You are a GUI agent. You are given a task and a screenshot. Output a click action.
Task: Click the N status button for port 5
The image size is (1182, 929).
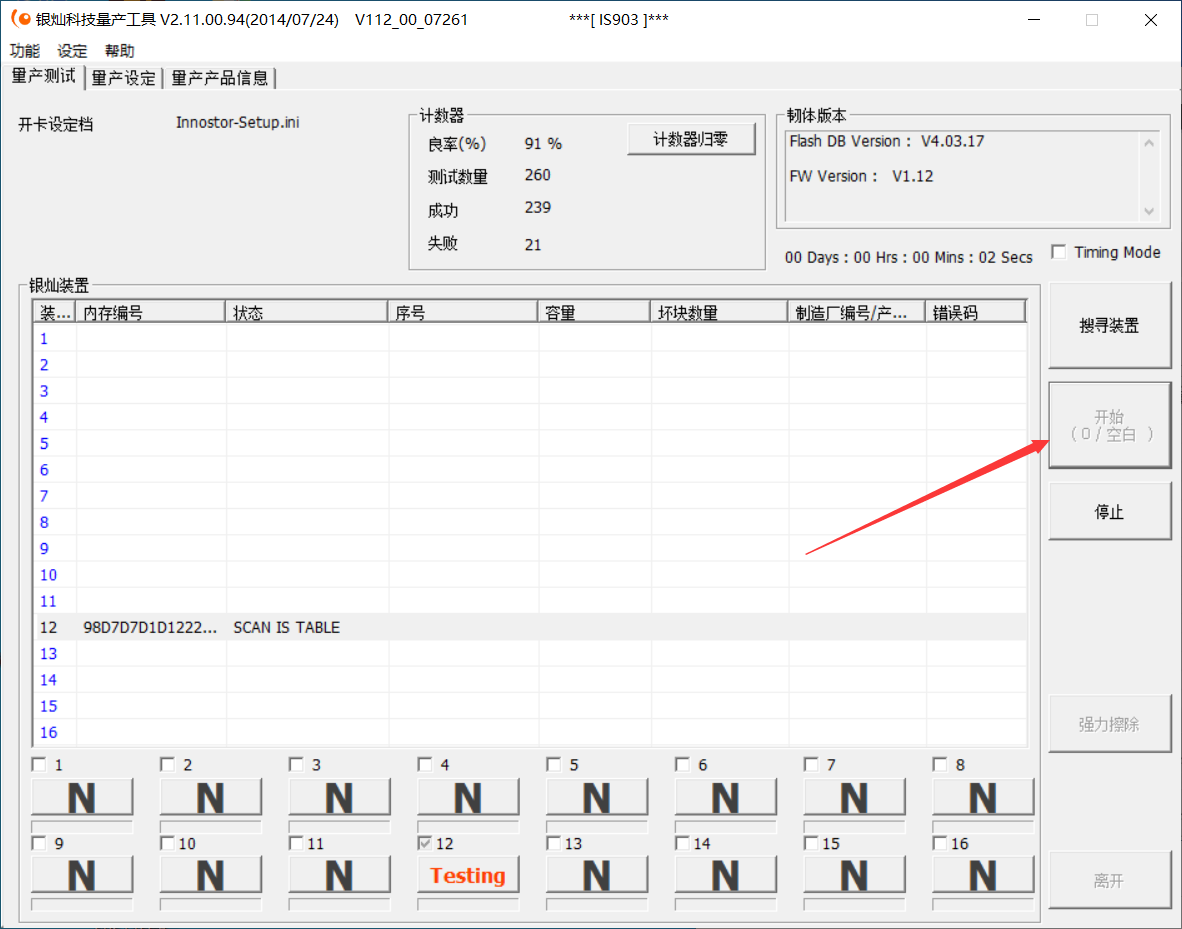coord(597,797)
